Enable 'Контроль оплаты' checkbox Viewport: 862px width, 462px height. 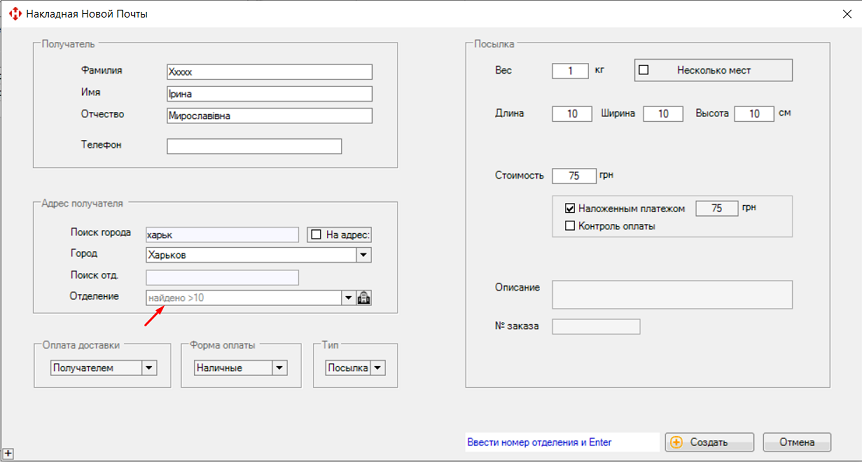[x=570, y=226]
